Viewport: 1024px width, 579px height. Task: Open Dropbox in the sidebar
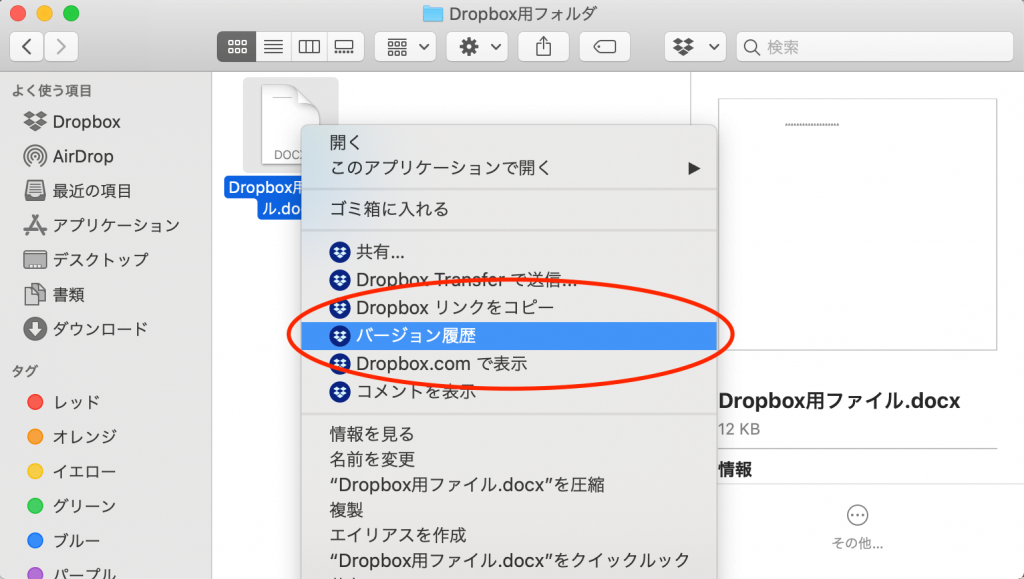(72, 121)
